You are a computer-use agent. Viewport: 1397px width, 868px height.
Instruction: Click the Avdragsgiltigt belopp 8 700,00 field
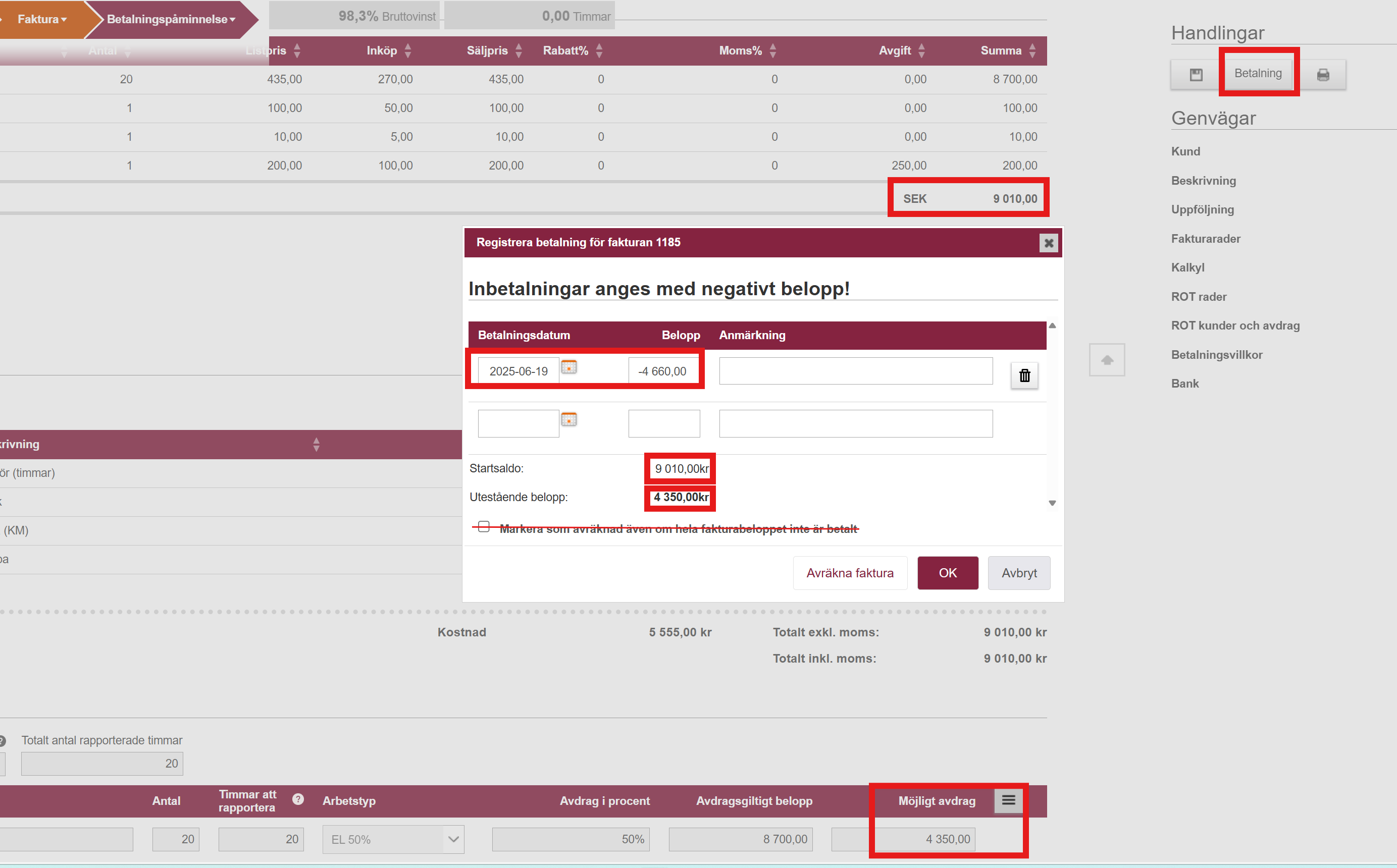coord(741,839)
